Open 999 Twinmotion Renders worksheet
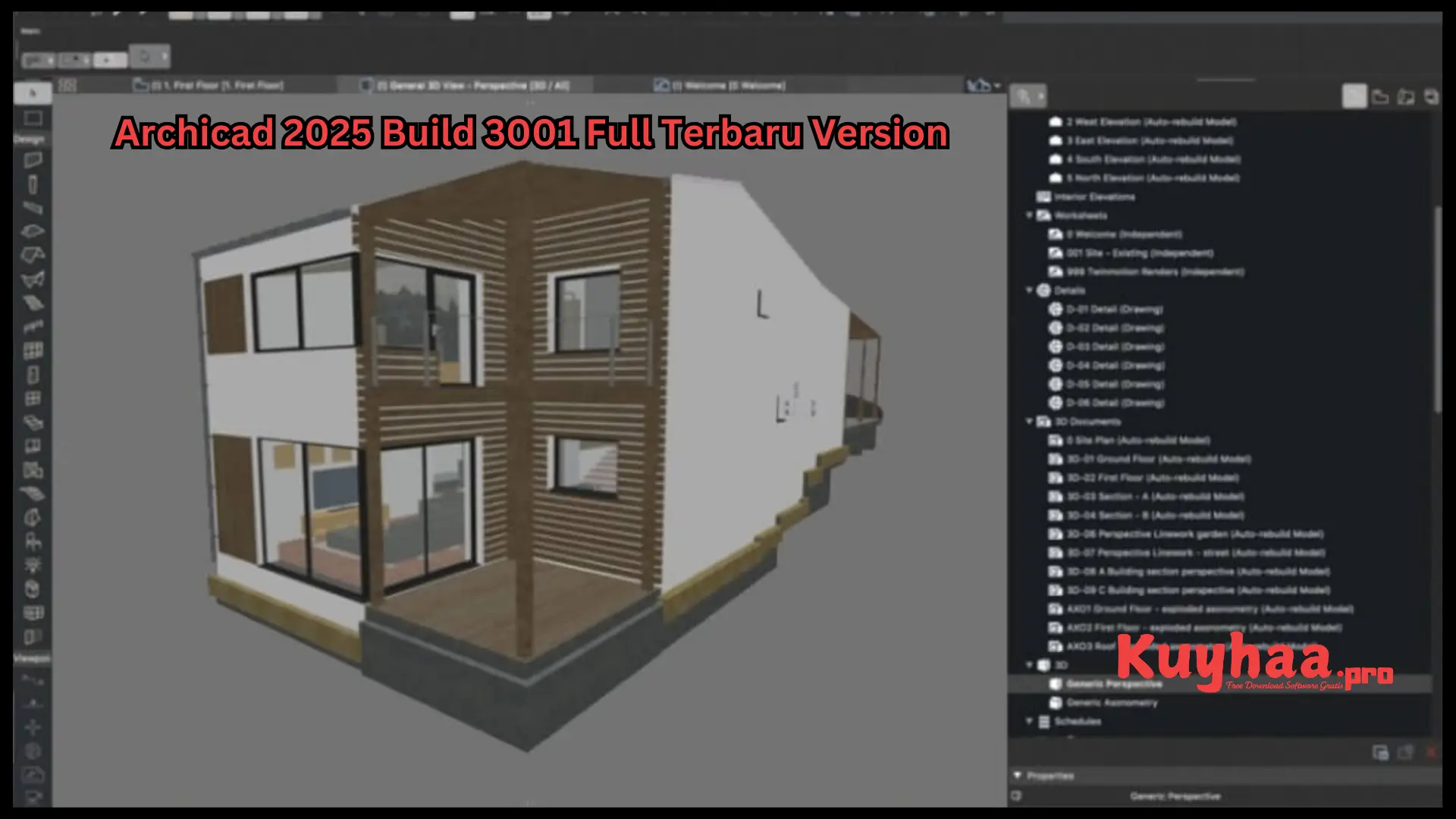 tap(1147, 272)
